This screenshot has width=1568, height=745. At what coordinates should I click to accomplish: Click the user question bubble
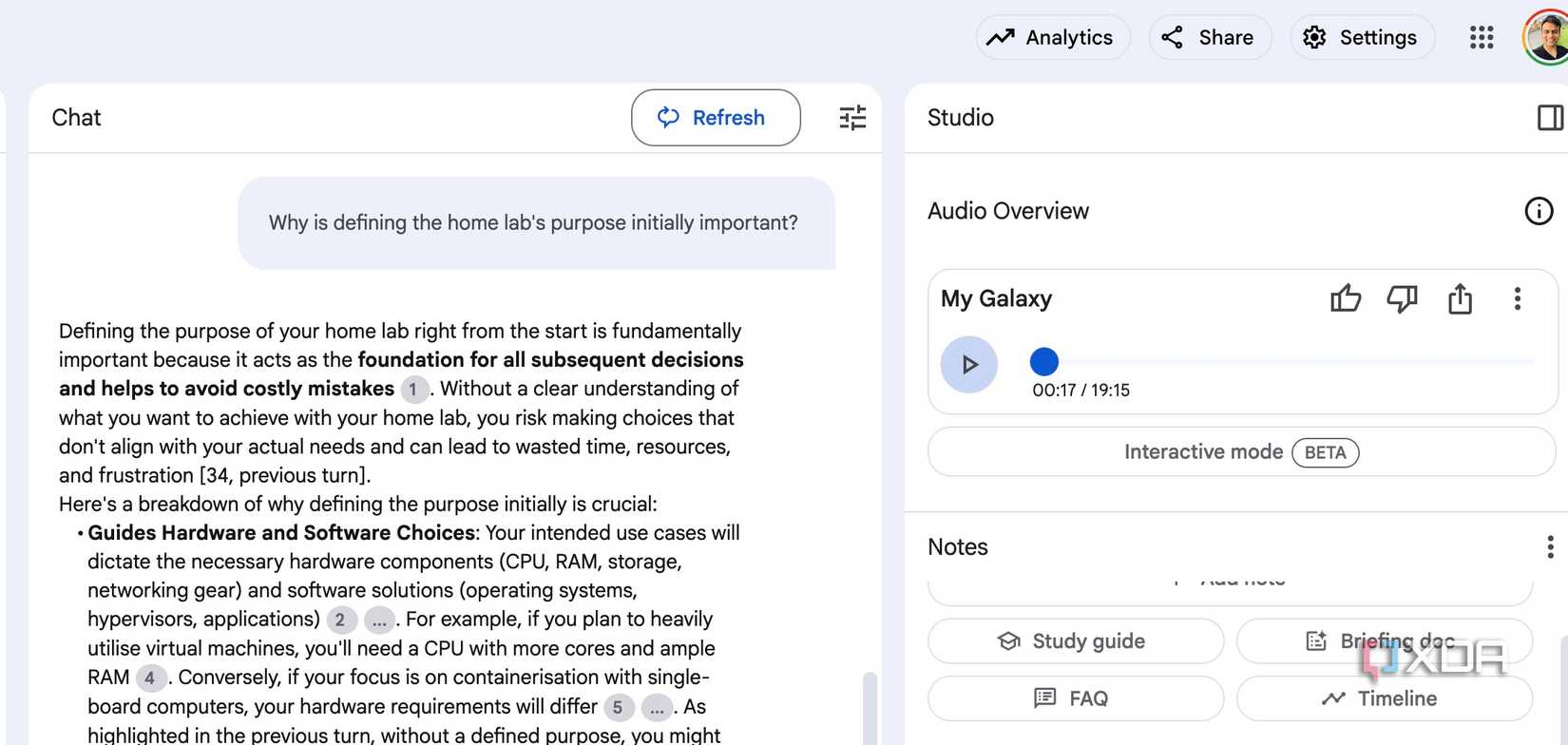point(536,223)
